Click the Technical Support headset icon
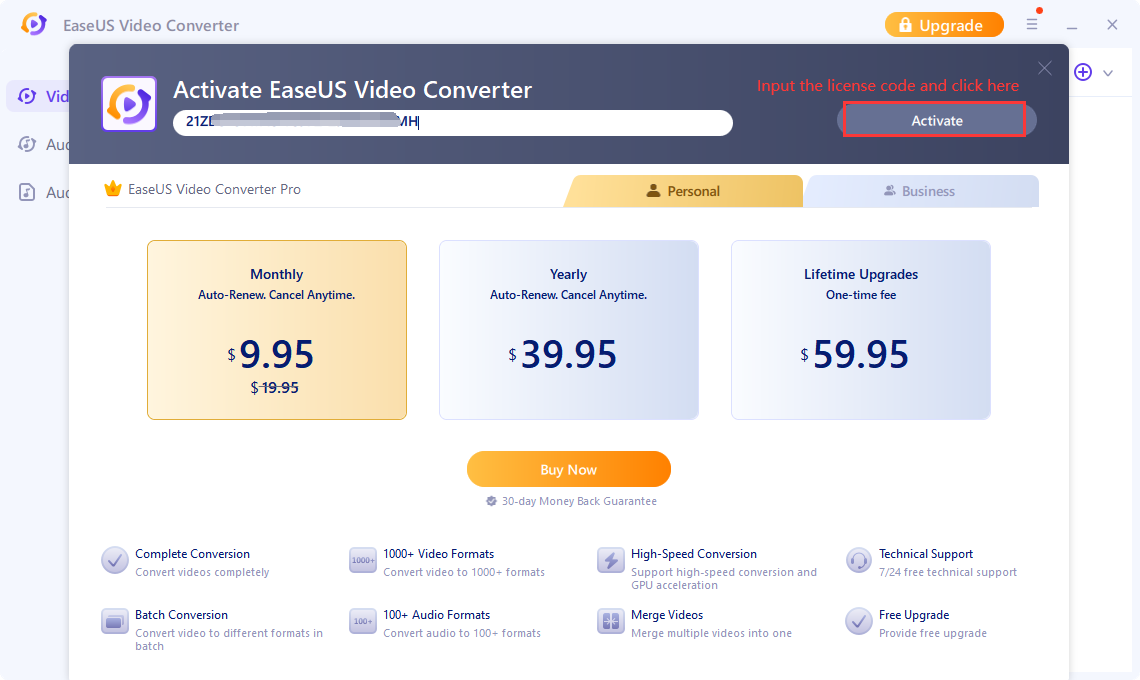 point(859,560)
